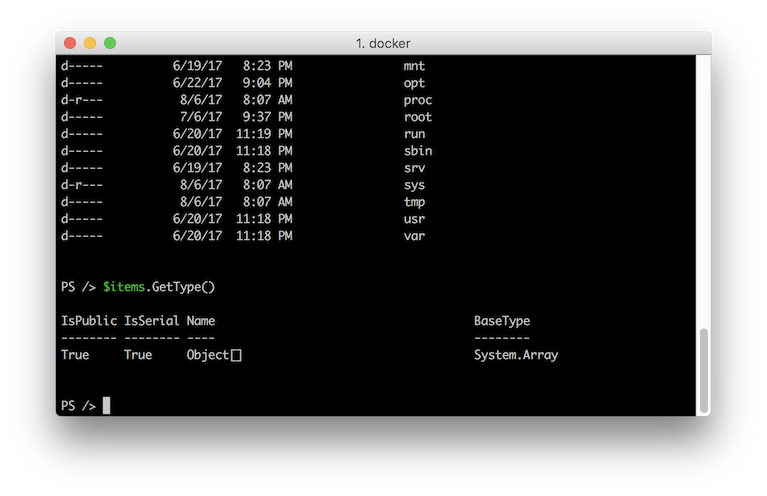Minimize the docker terminal window
The height and width of the screenshot is (496, 767).
click(x=90, y=43)
